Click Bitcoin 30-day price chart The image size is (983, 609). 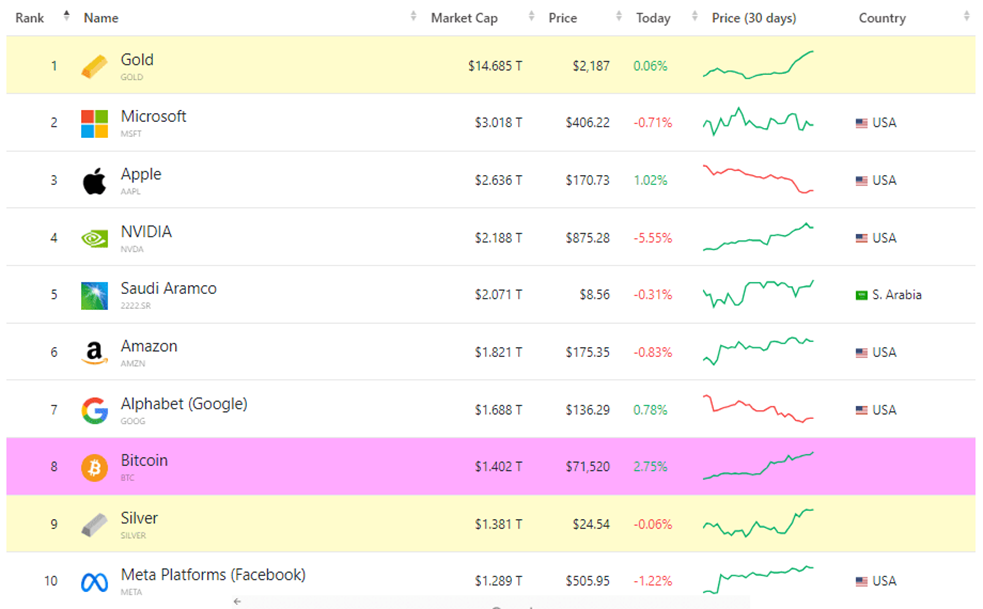click(x=758, y=466)
